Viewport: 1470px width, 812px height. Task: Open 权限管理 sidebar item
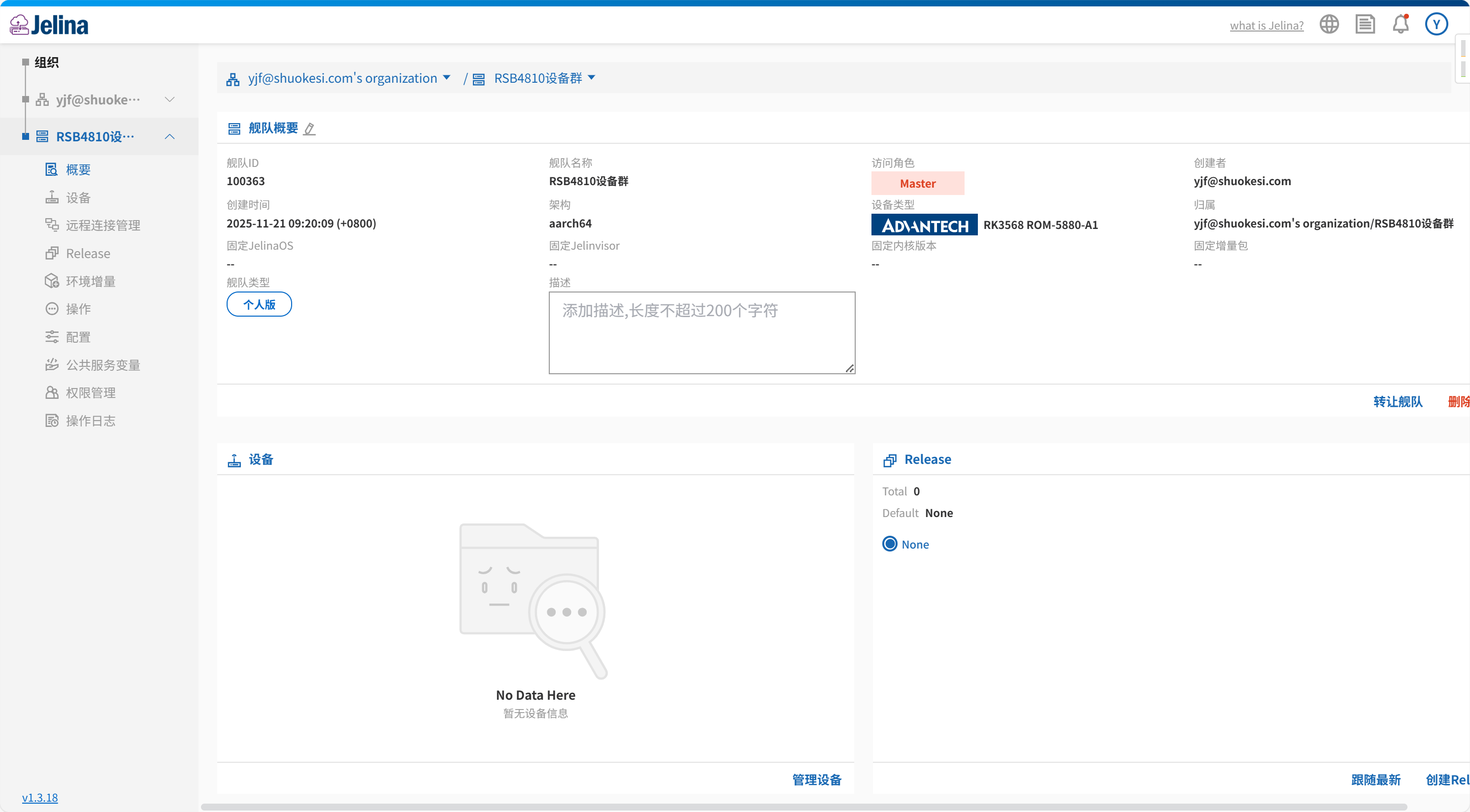(90, 393)
